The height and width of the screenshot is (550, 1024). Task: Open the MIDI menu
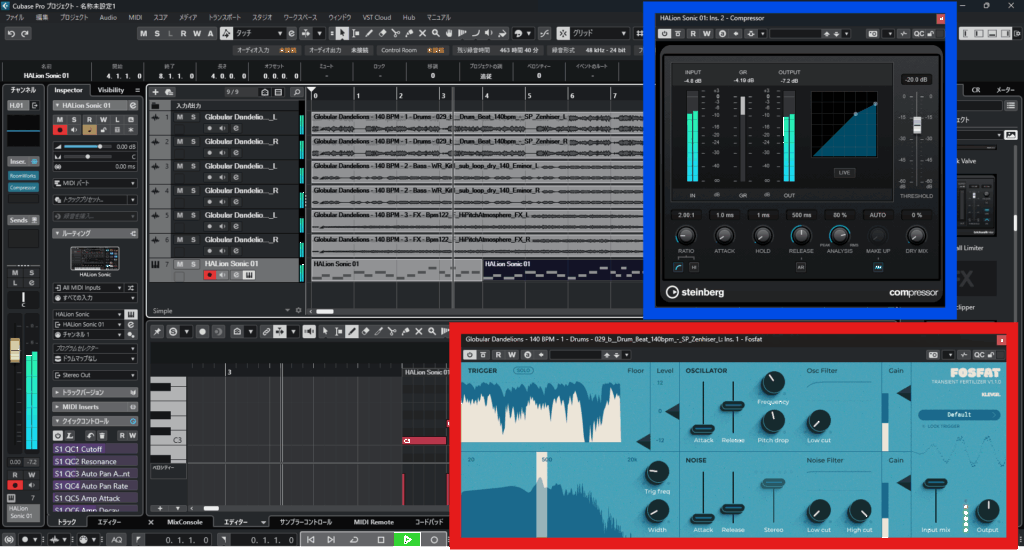click(x=135, y=18)
